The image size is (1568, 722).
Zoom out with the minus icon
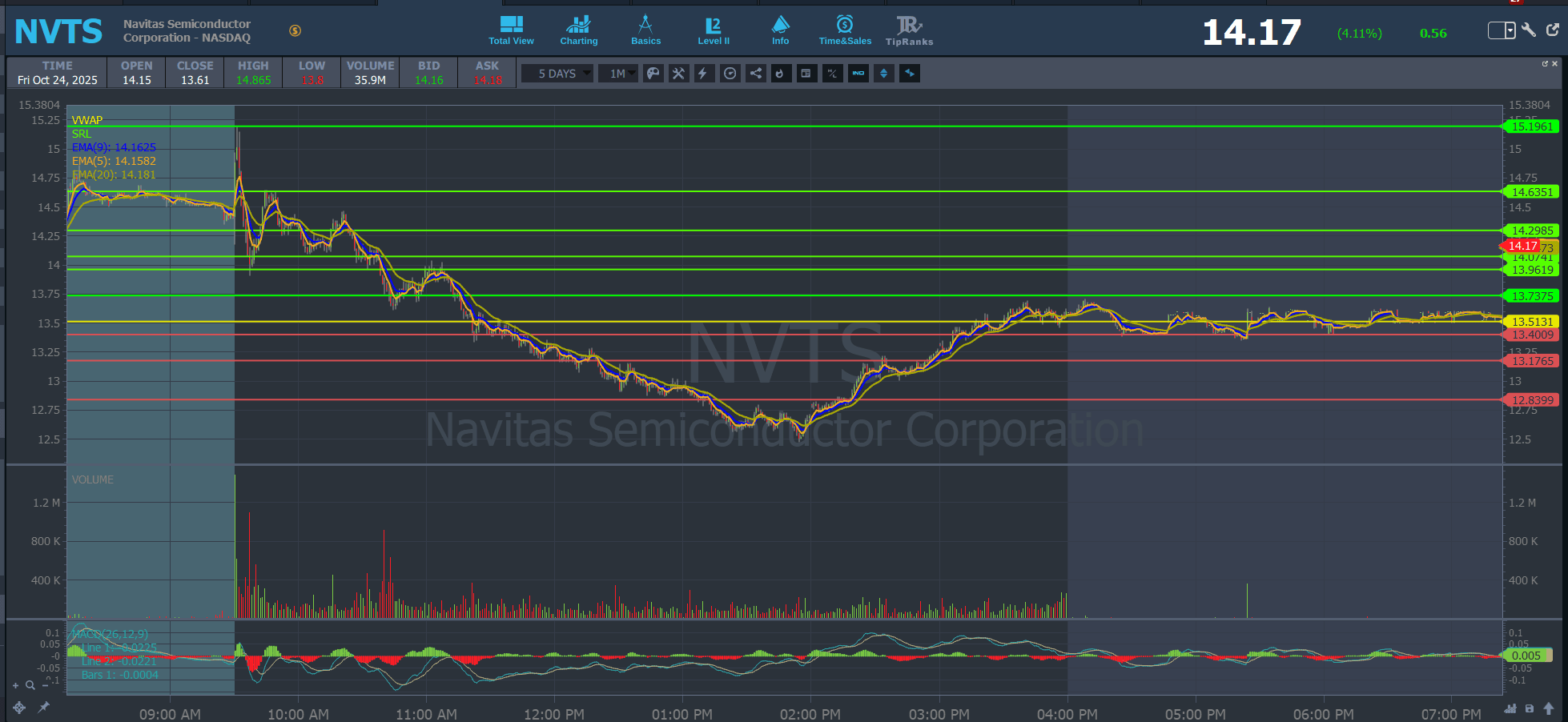[x=44, y=685]
